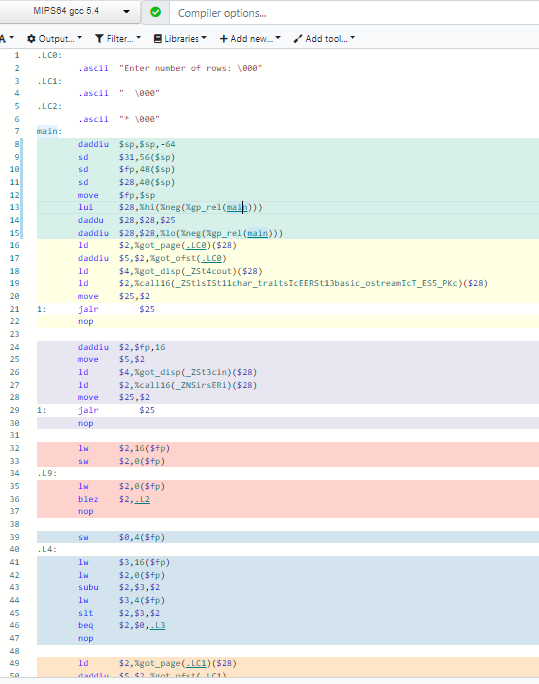Open the Add tool menu

pyautogui.click(x=324, y=39)
